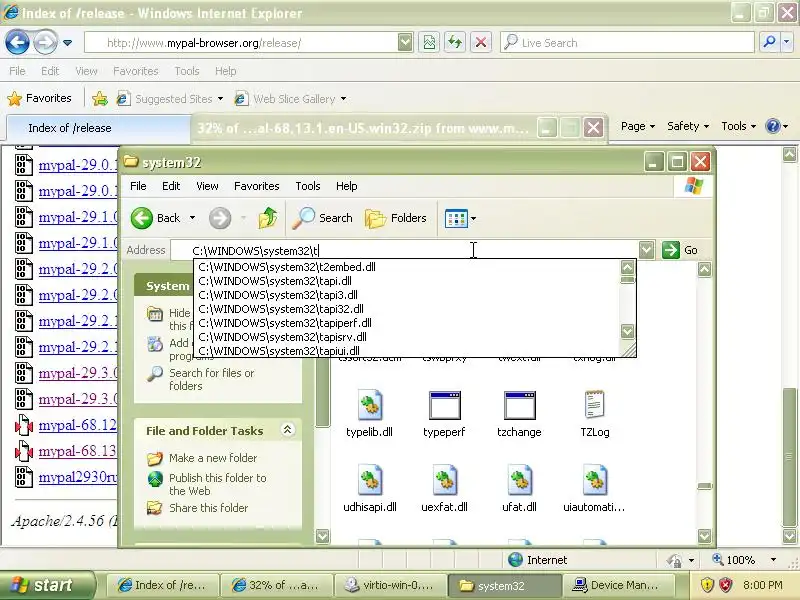This screenshot has height=600, width=800.
Task: Go up one folder level icon
Action: point(268,218)
